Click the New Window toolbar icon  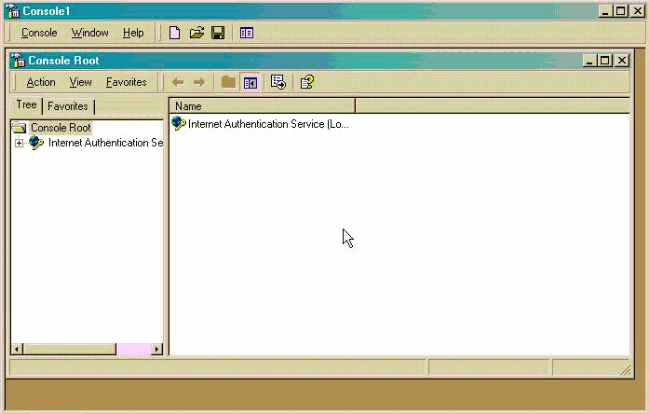pos(246,33)
